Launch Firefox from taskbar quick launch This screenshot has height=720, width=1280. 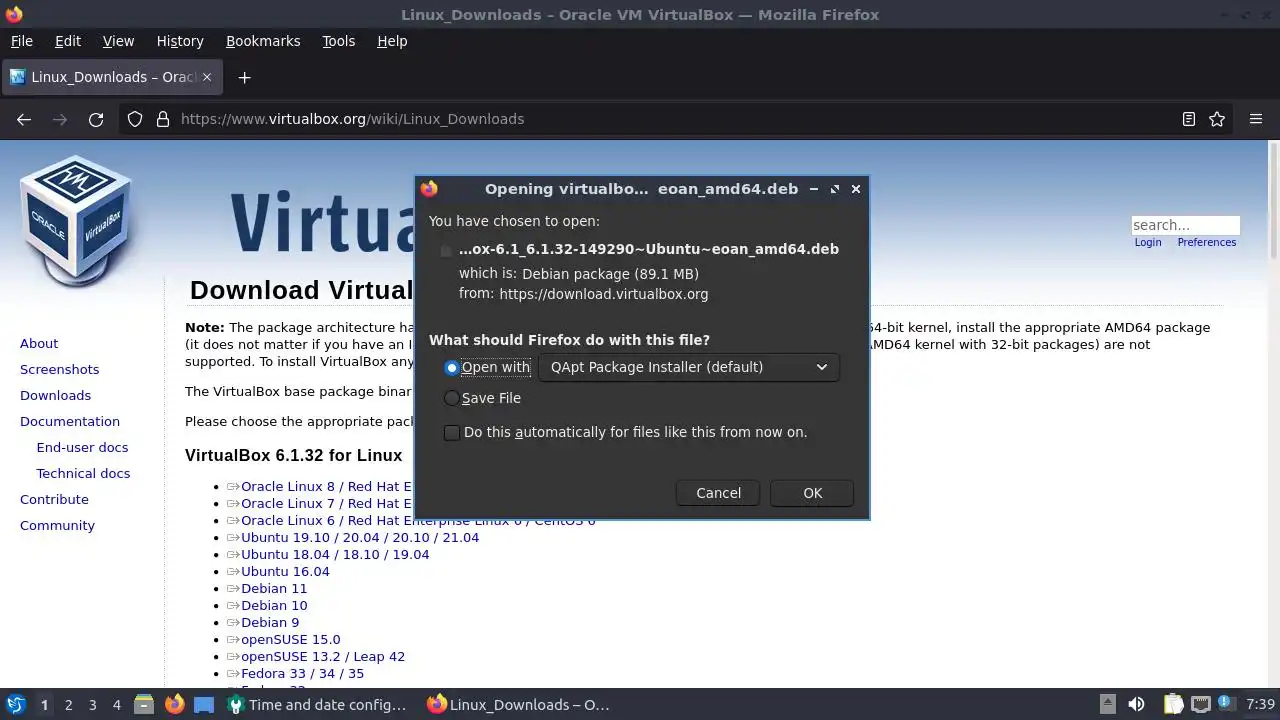(x=174, y=704)
